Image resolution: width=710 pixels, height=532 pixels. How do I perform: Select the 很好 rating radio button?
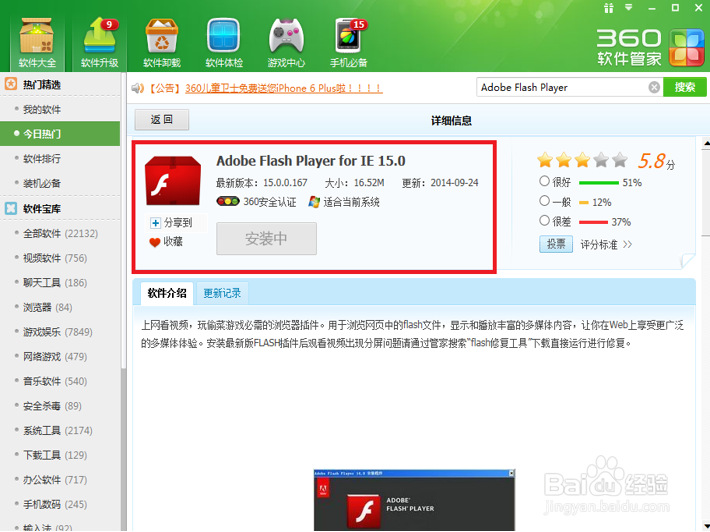coord(544,181)
